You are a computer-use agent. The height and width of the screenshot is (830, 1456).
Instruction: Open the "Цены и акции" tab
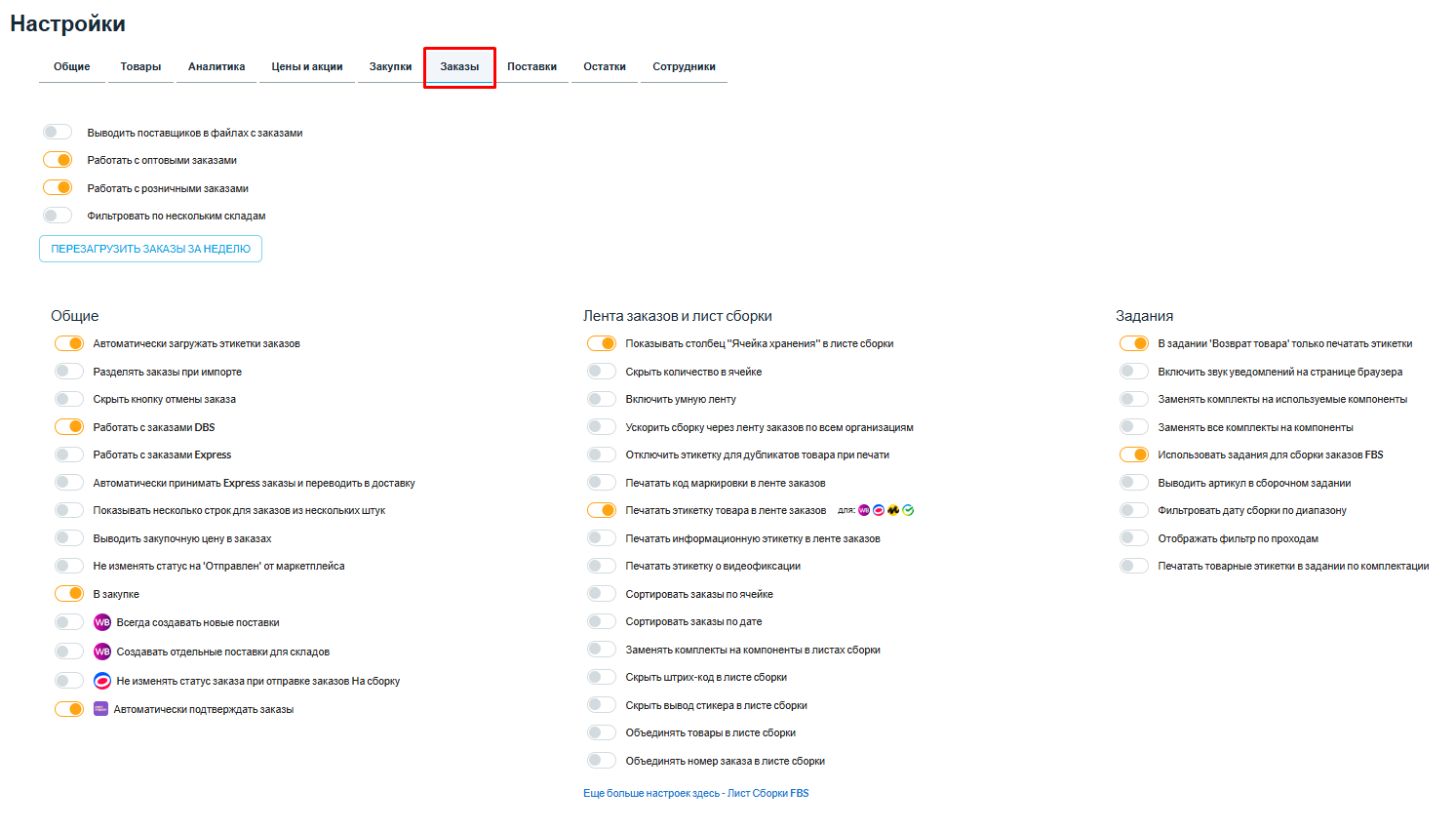pos(306,67)
